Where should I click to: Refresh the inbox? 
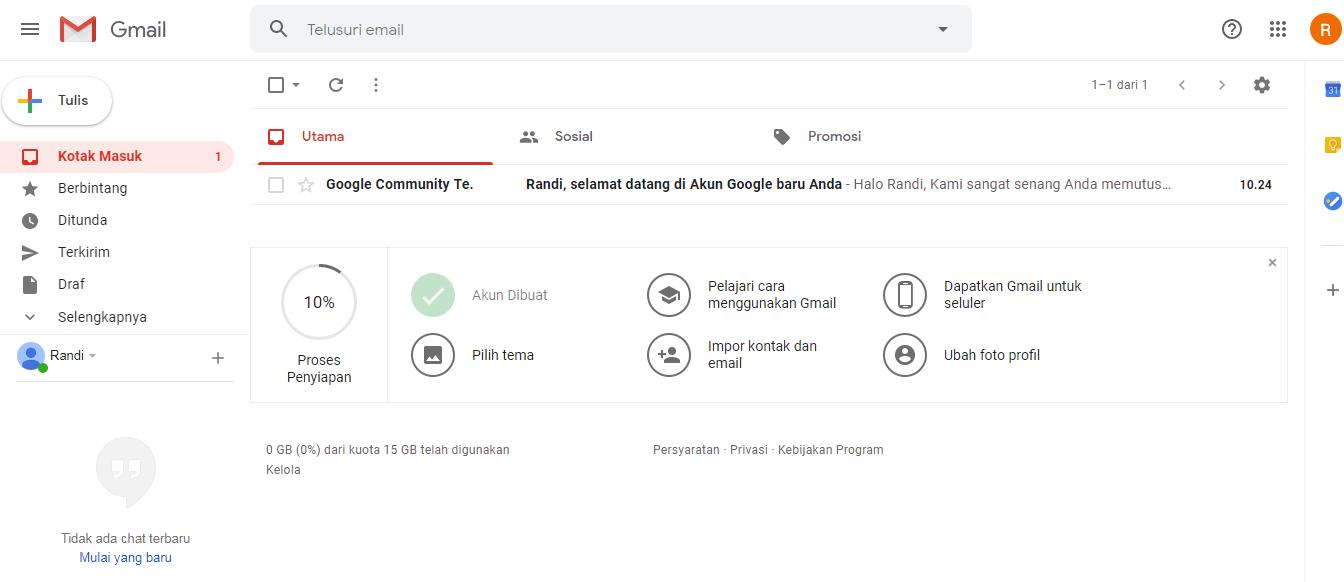(336, 85)
